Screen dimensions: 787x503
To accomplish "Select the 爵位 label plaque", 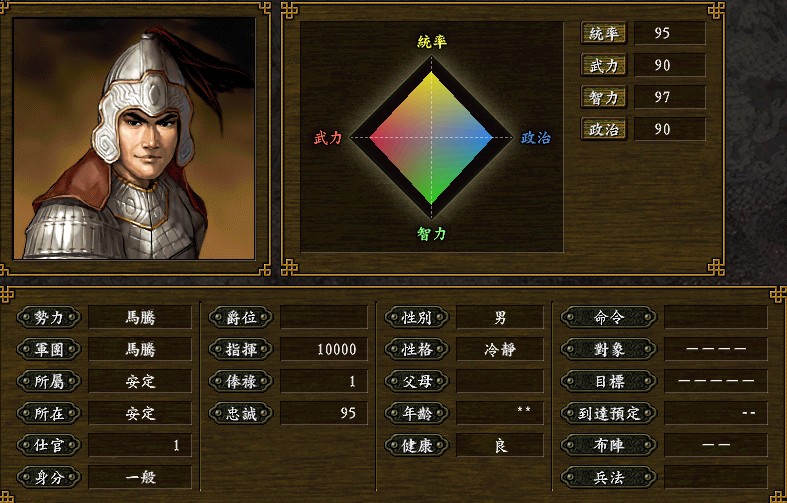I will pos(241,317).
